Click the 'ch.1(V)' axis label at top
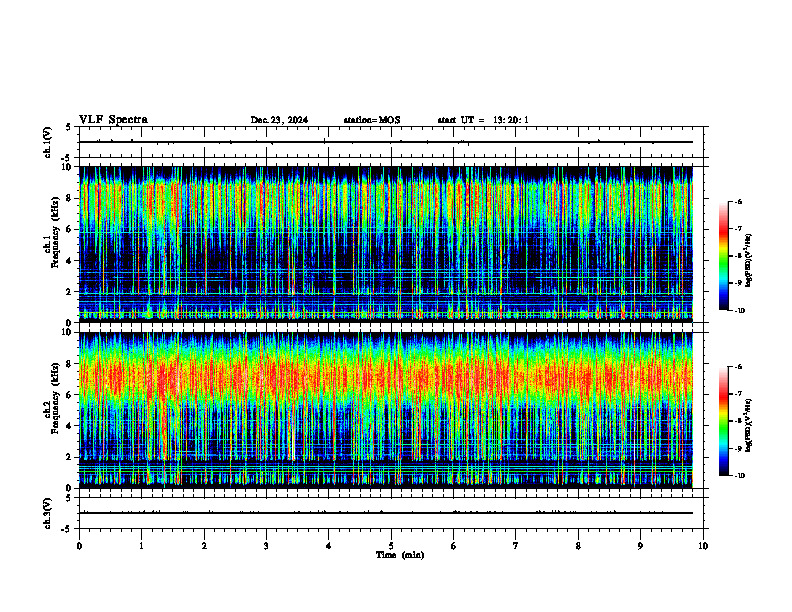Viewport: 792px width, 612px height. click(48, 142)
